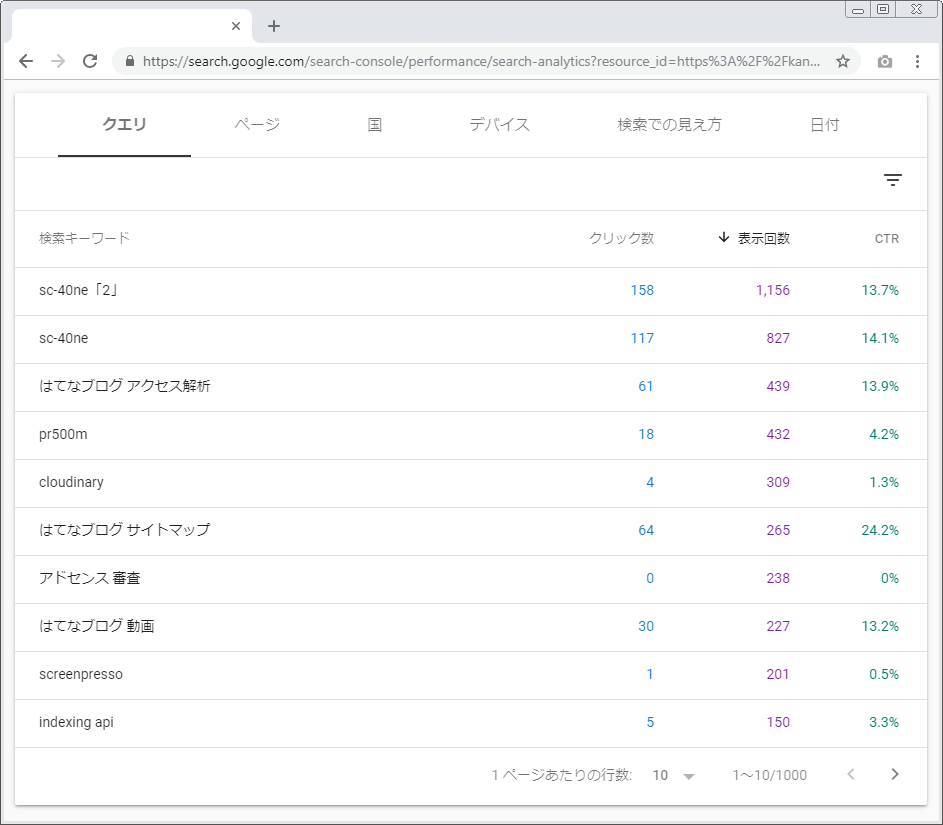Screen dimensions: 943x825
Task: Click the 227 impressions value
Action: [778, 626]
